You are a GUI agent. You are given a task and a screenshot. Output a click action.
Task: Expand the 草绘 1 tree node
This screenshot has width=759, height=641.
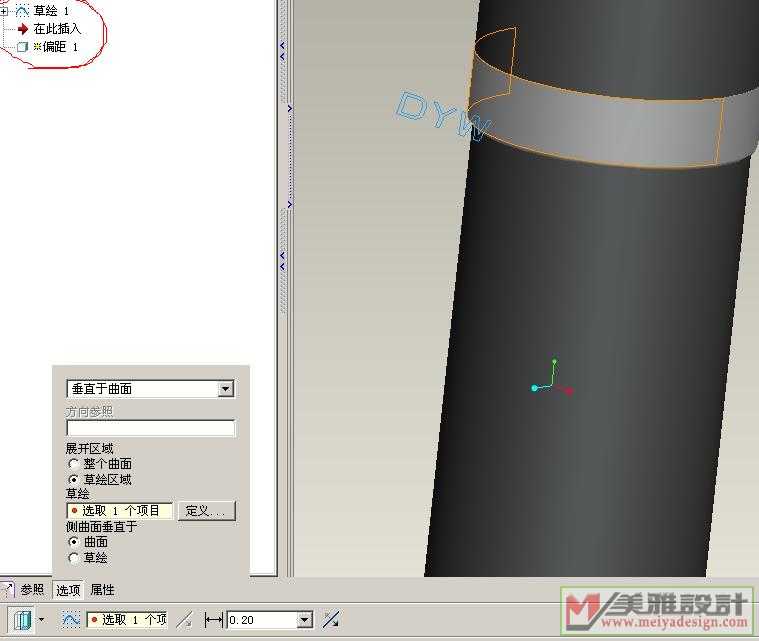pos(4,11)
